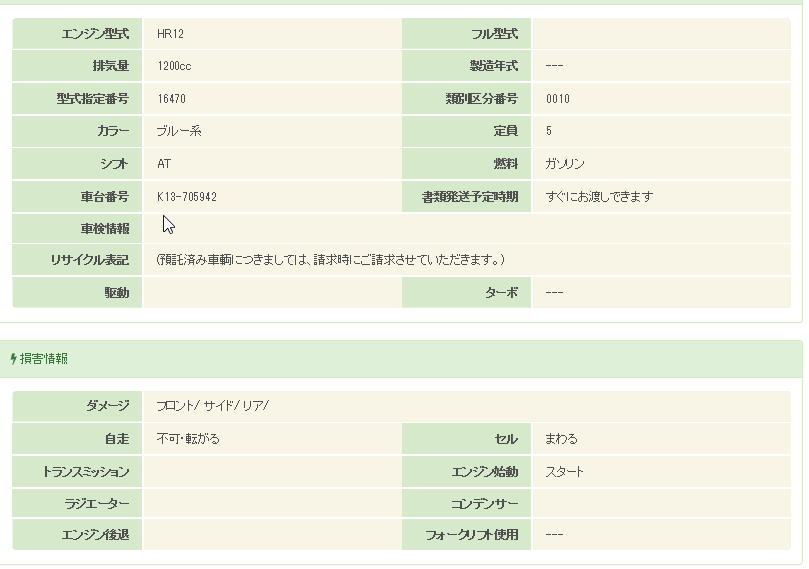Click the fuel value ガソリン

pos(565,164)
